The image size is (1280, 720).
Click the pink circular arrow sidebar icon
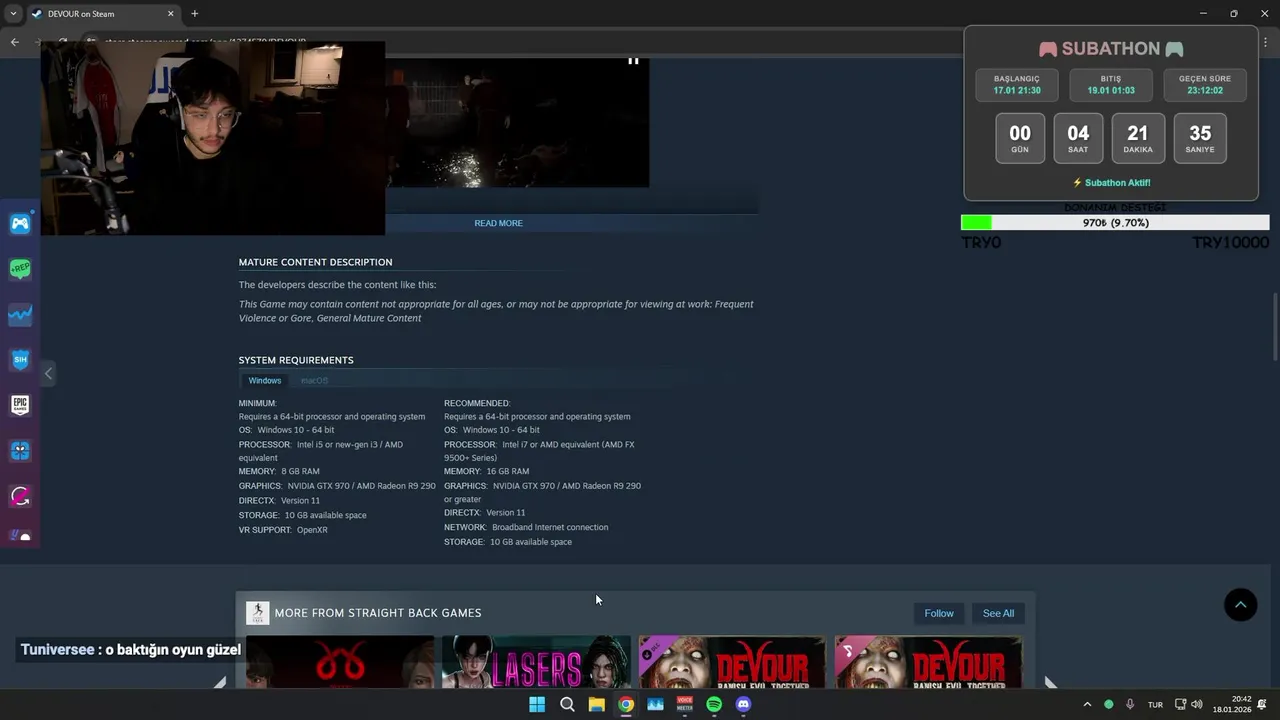tap(20, 496)
